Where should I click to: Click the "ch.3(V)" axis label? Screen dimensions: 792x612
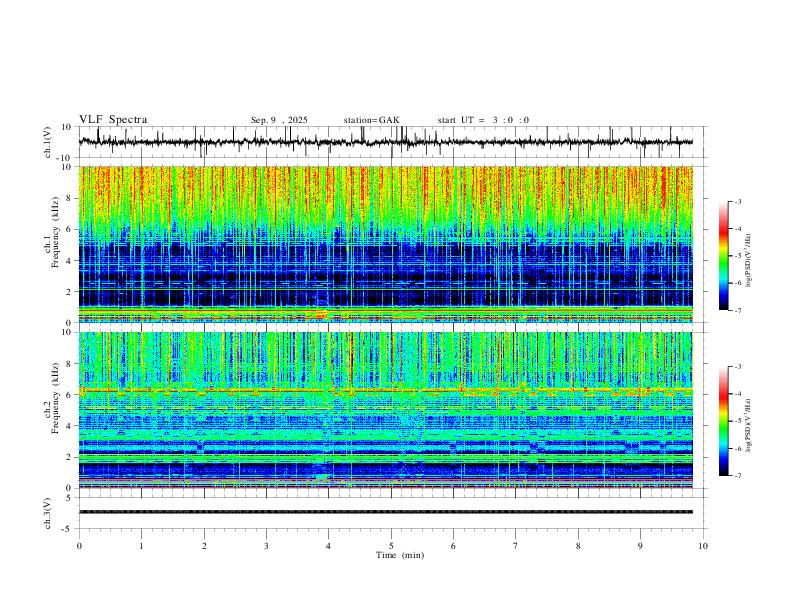coord(48,513)
